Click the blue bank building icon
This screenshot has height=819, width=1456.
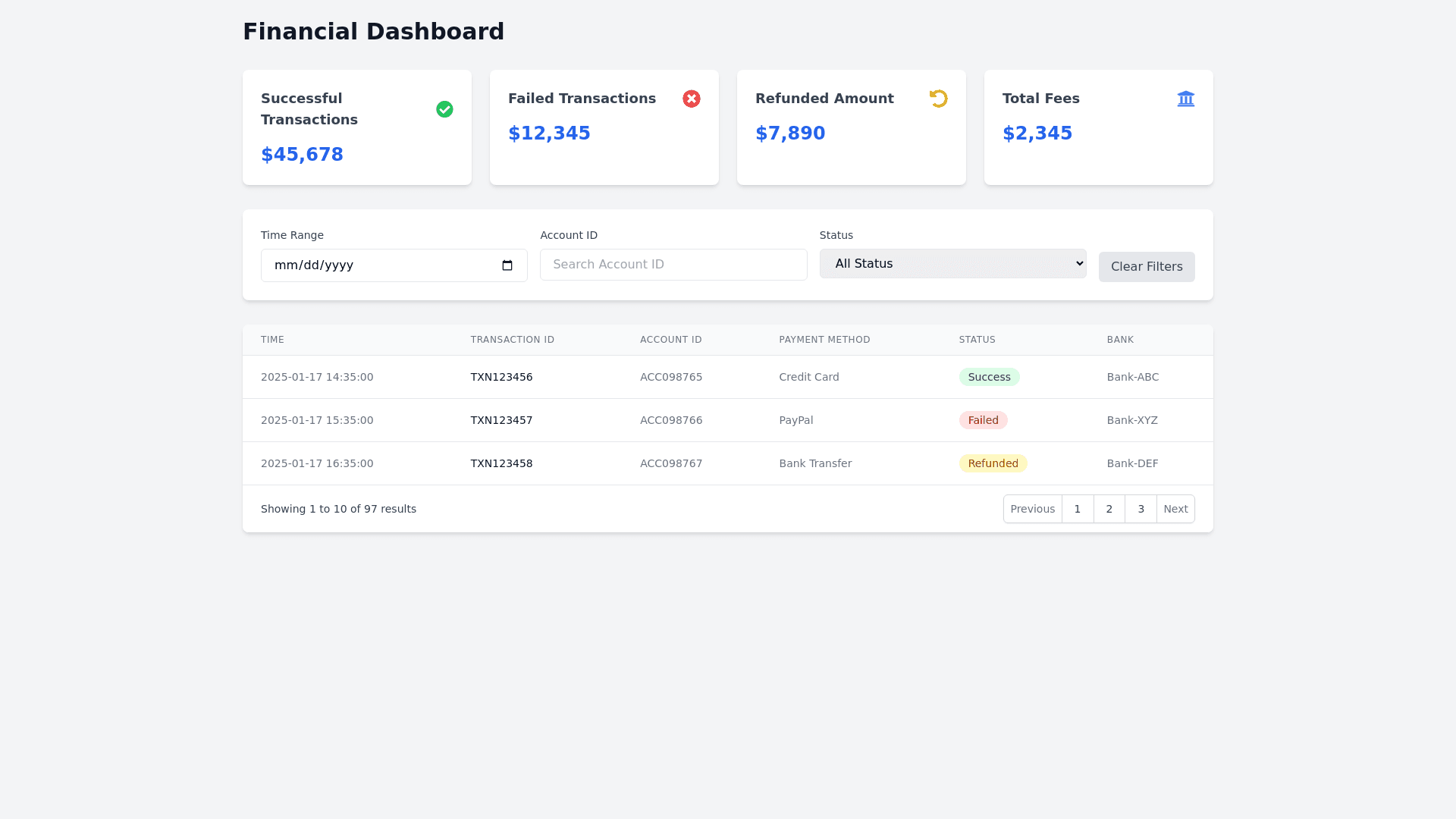click(1185, 99)
